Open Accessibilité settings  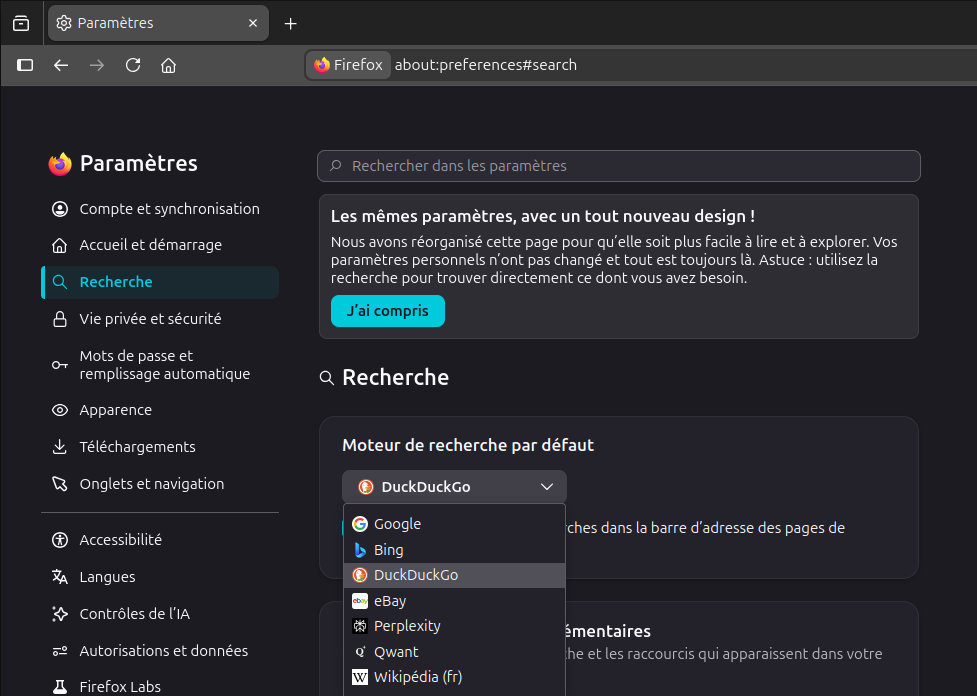pos(160,540)
